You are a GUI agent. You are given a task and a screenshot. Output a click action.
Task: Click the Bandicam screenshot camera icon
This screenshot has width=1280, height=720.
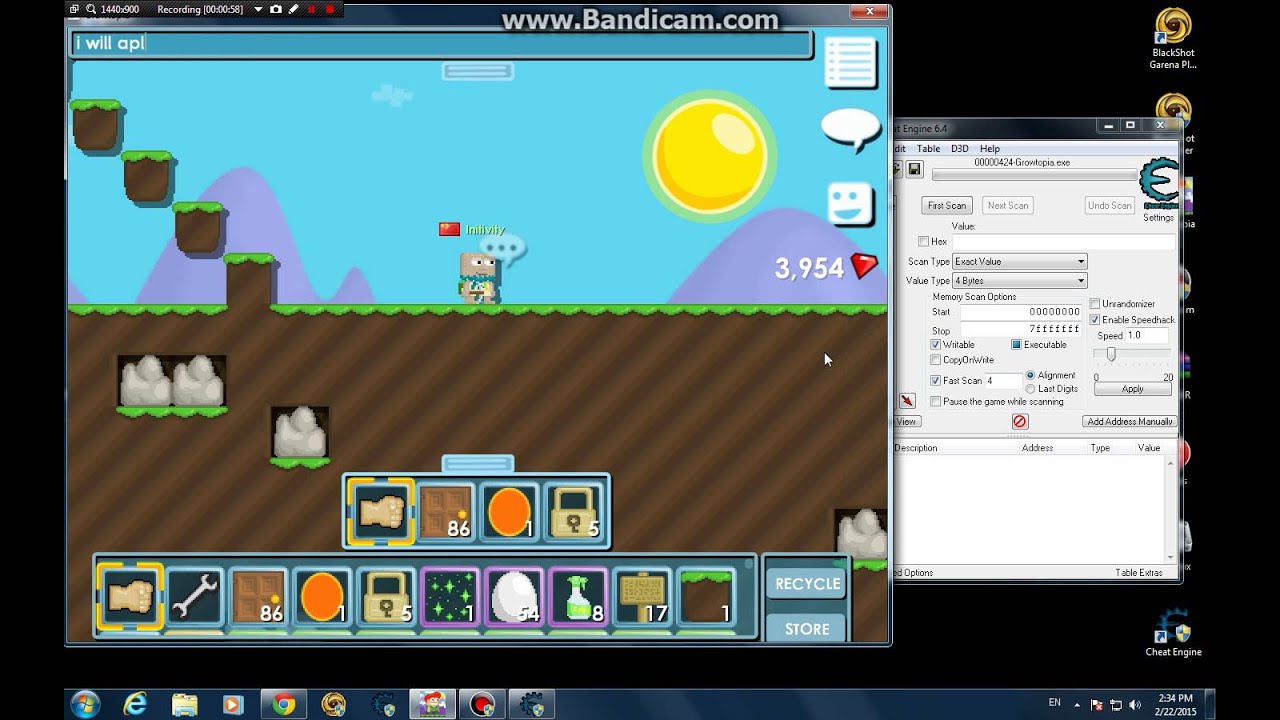(276, 9)
